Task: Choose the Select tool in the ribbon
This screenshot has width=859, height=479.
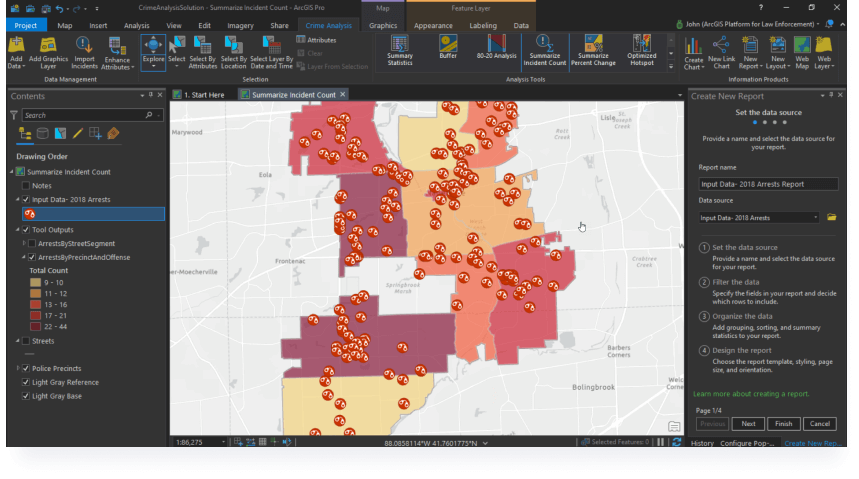Action: click(176, 53)
